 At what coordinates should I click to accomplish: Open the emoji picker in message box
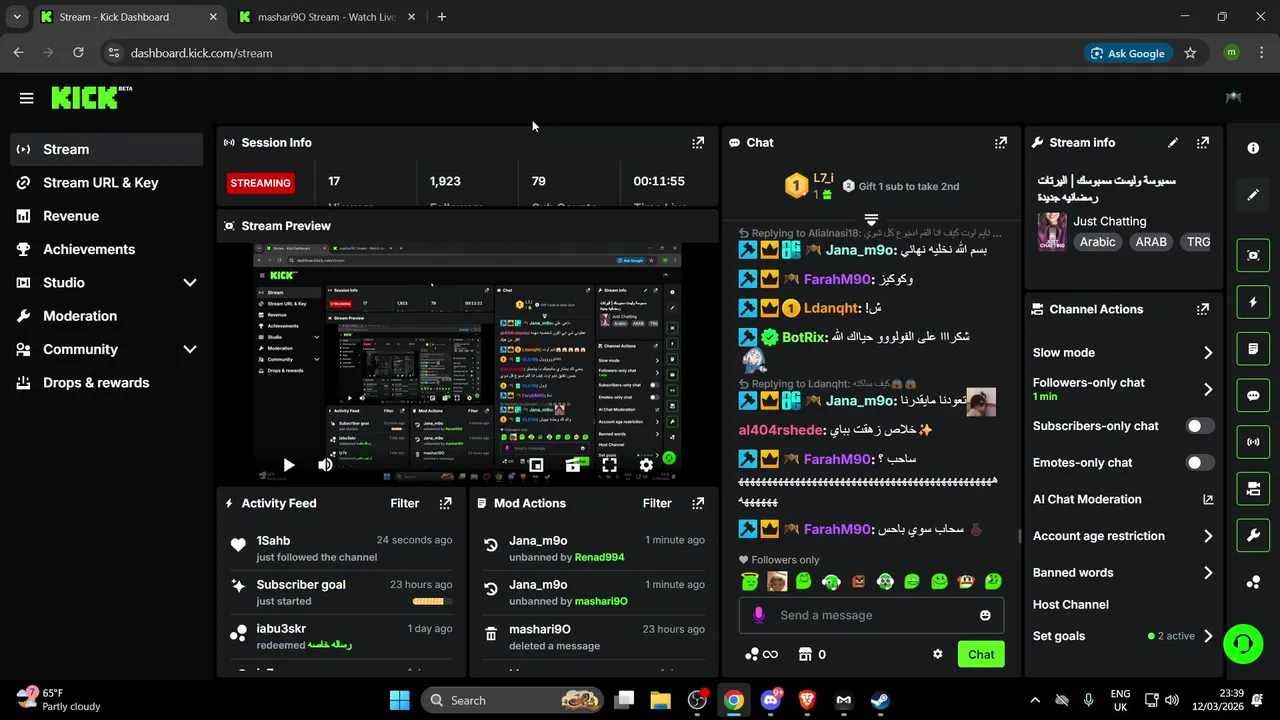click(985, 615)
